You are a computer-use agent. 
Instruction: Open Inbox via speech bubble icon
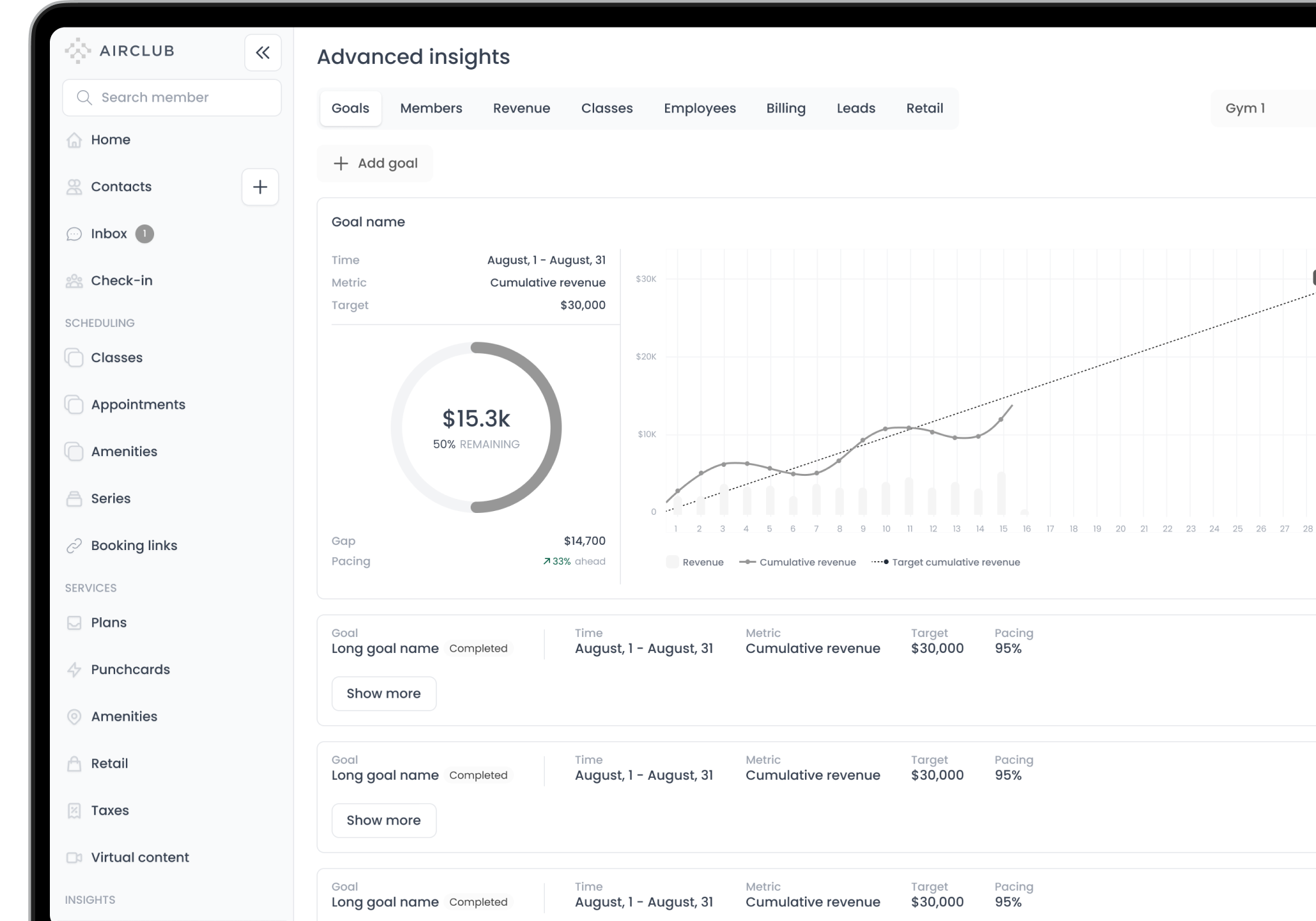(74, 234)
